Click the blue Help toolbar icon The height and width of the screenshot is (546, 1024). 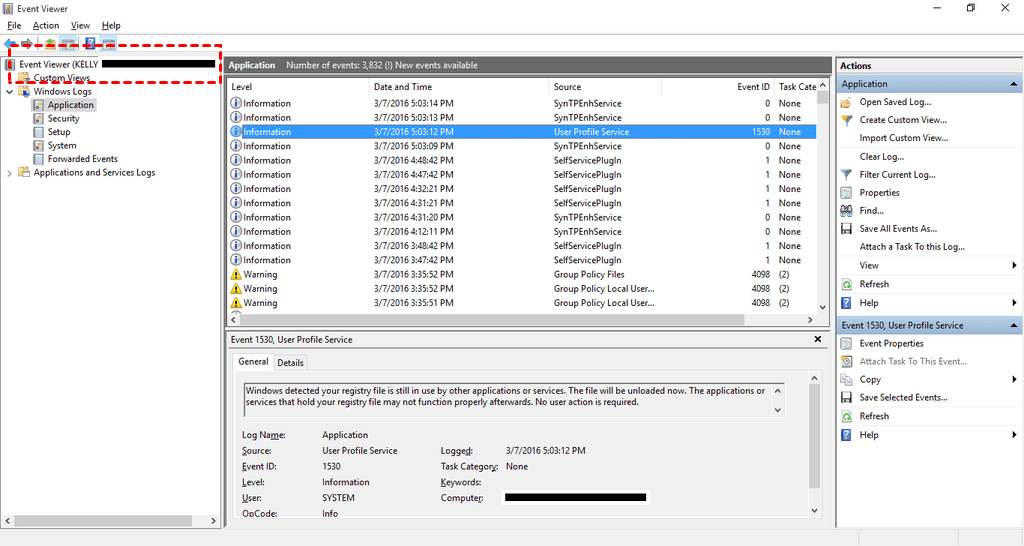point(89,43)
